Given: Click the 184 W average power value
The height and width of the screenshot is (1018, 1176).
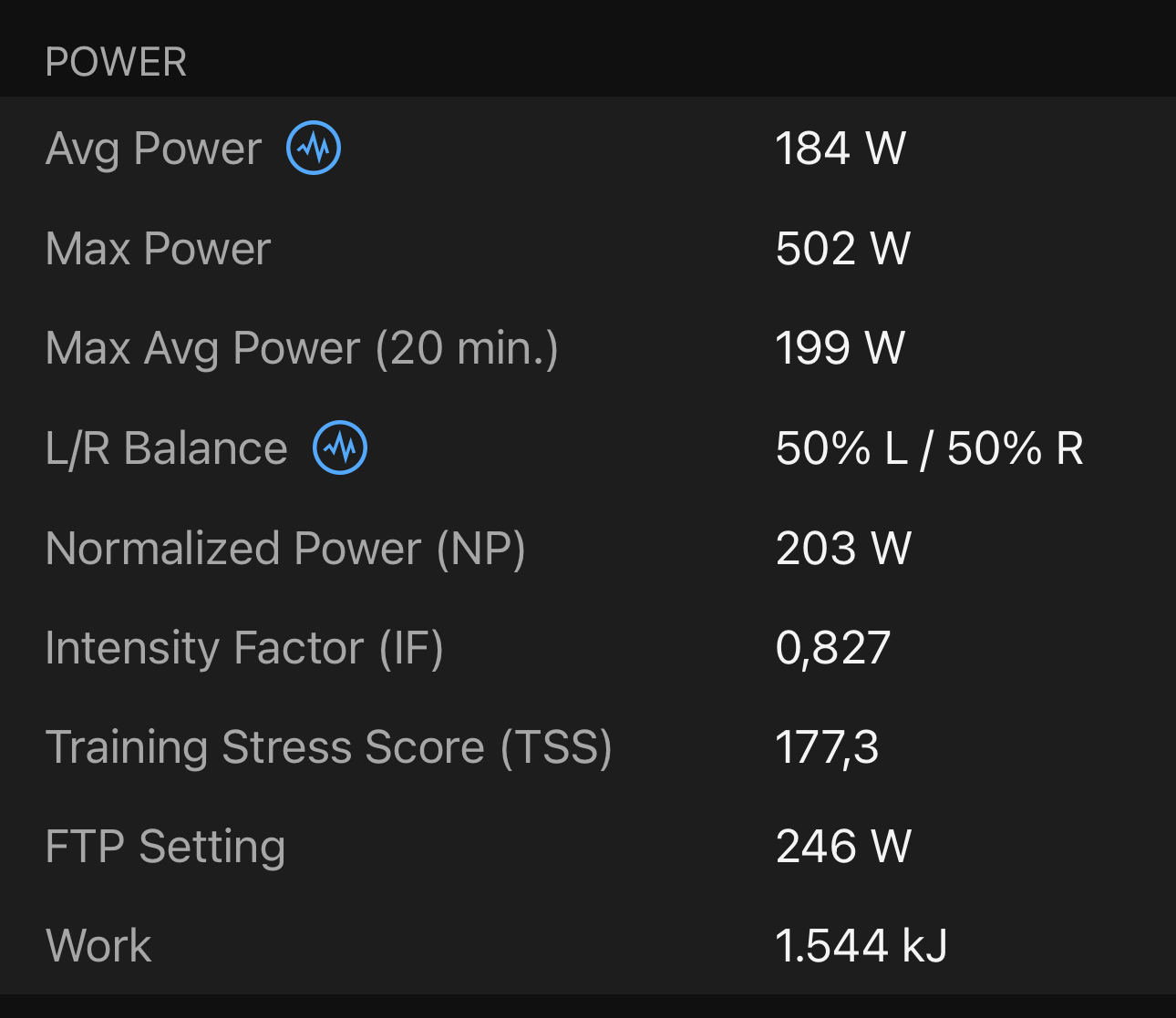Looking at the screenshot, I should pyautogui.click(x=841, y=149).
